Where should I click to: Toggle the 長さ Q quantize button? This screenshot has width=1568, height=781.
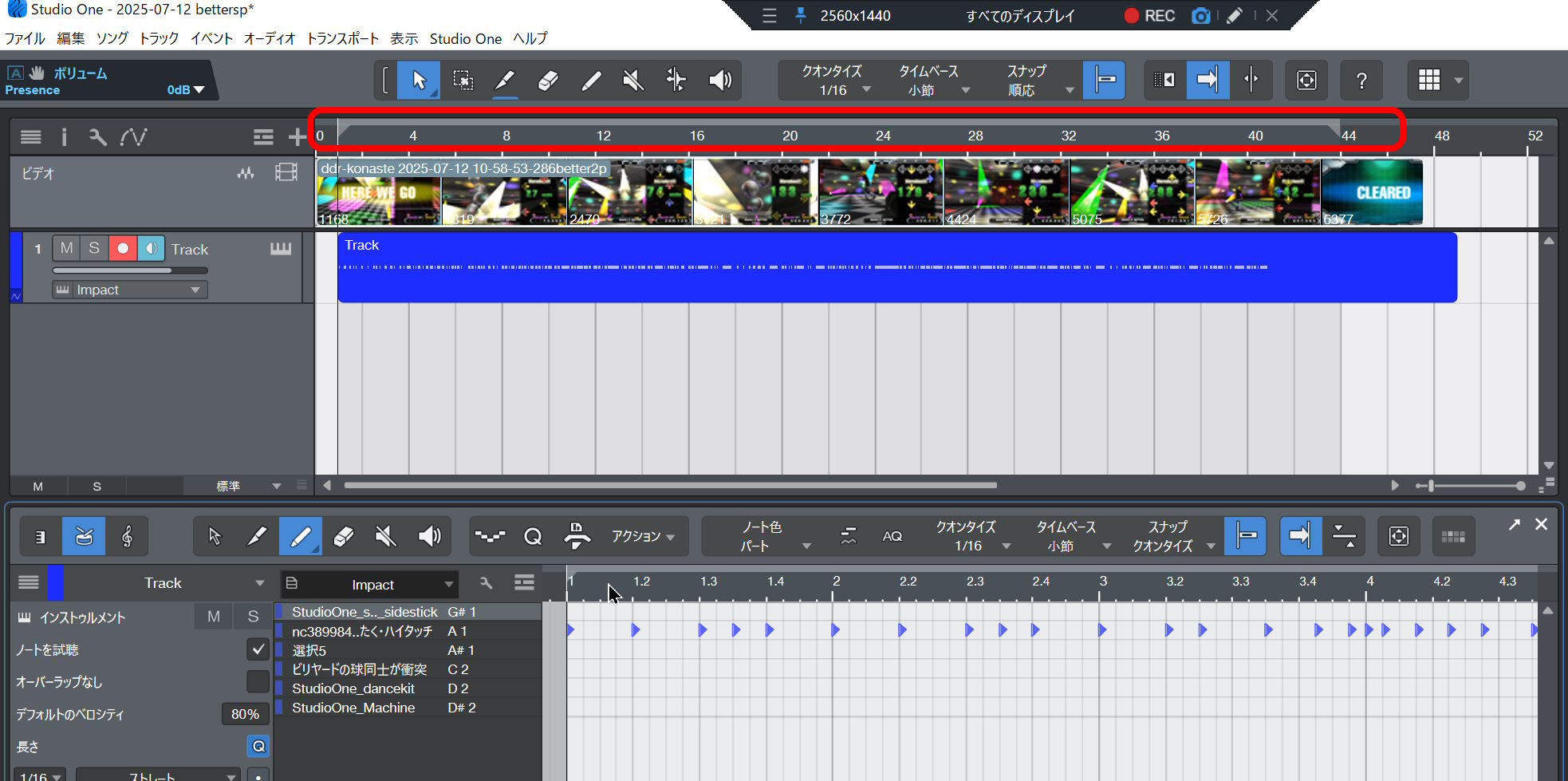pos(258,746)
